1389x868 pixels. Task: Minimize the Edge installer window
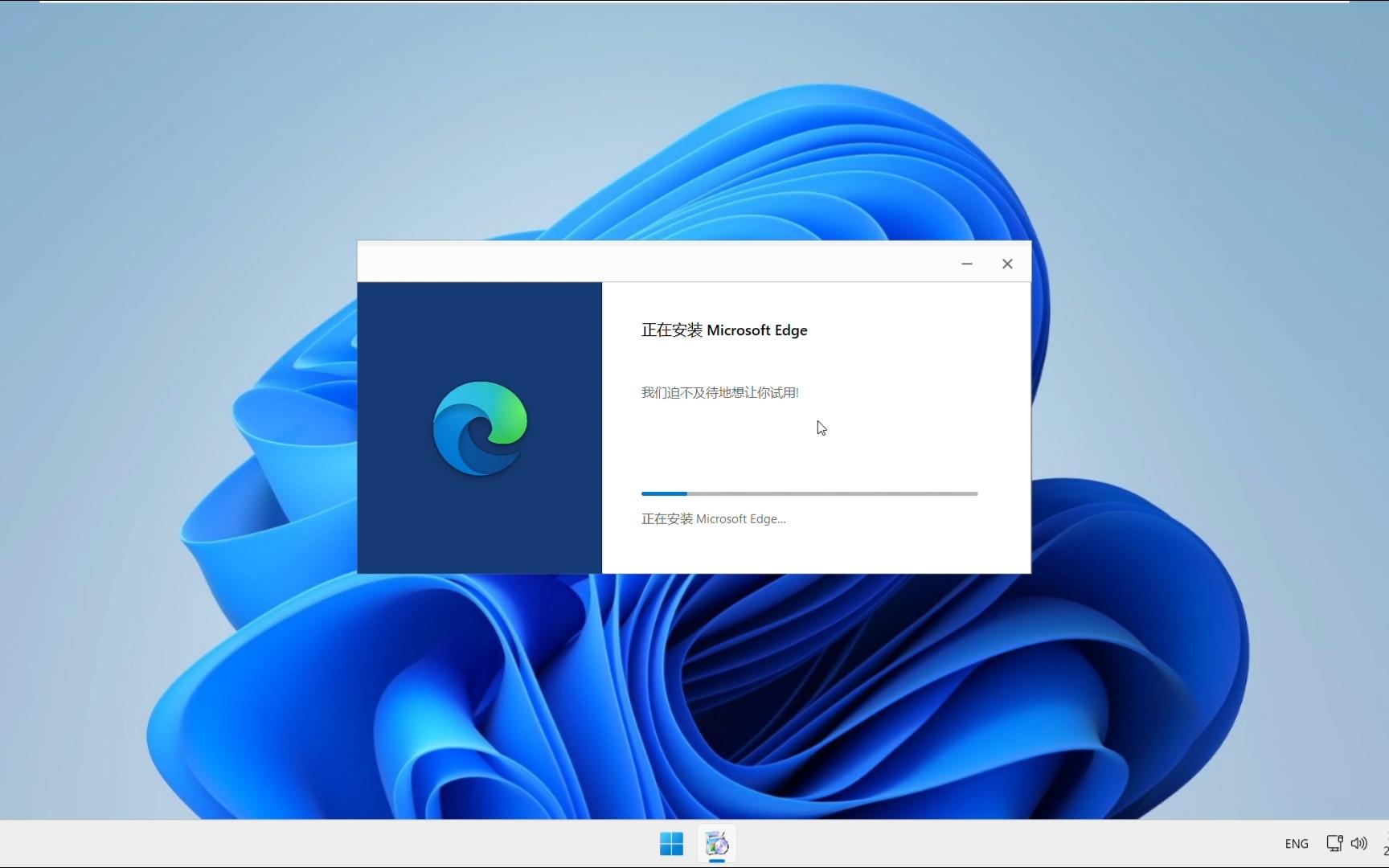tap(966, 264)
